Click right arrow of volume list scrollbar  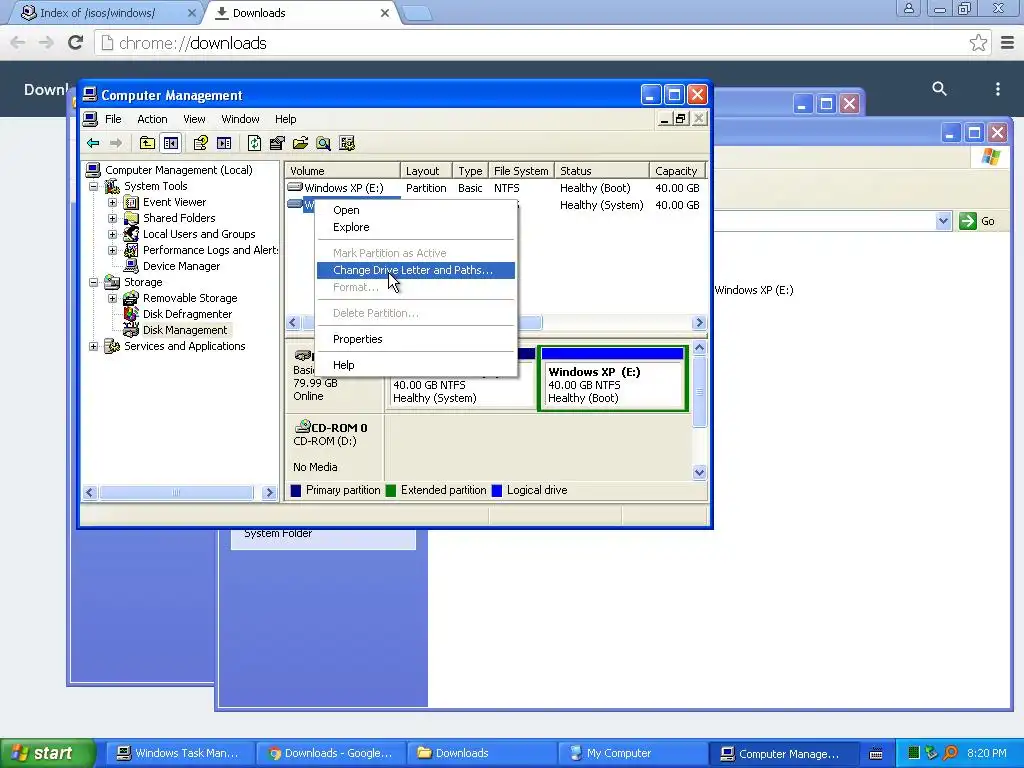(x=699, y=323)
